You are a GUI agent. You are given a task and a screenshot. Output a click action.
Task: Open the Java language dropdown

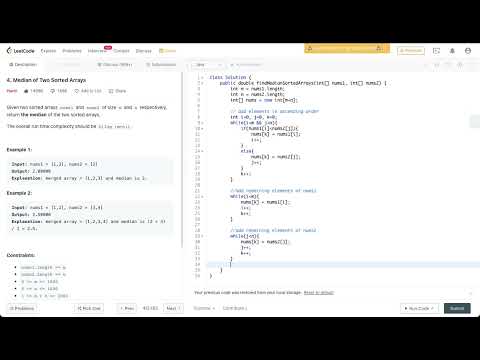point(209,65)
